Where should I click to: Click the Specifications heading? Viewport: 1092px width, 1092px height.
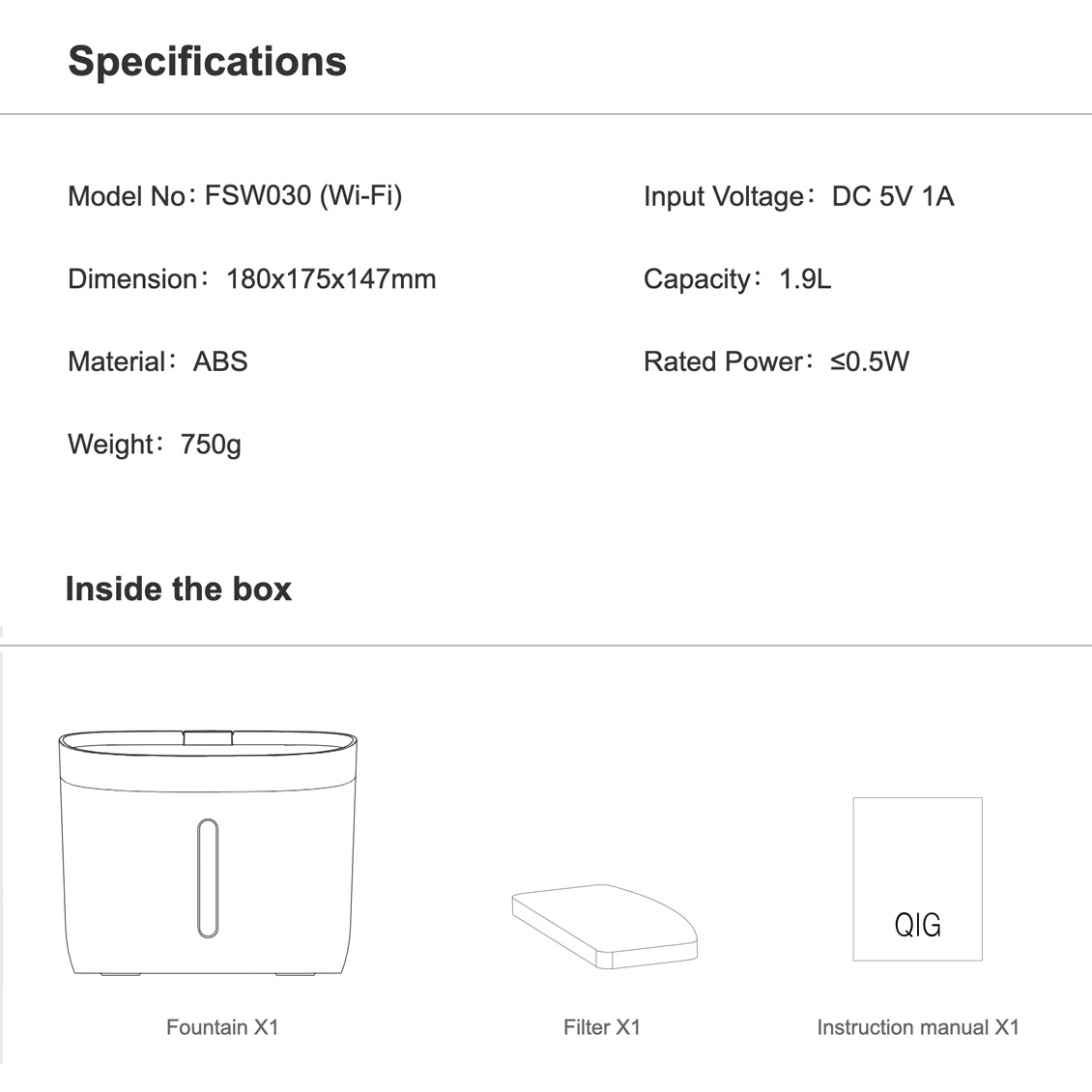click(207, 61)
